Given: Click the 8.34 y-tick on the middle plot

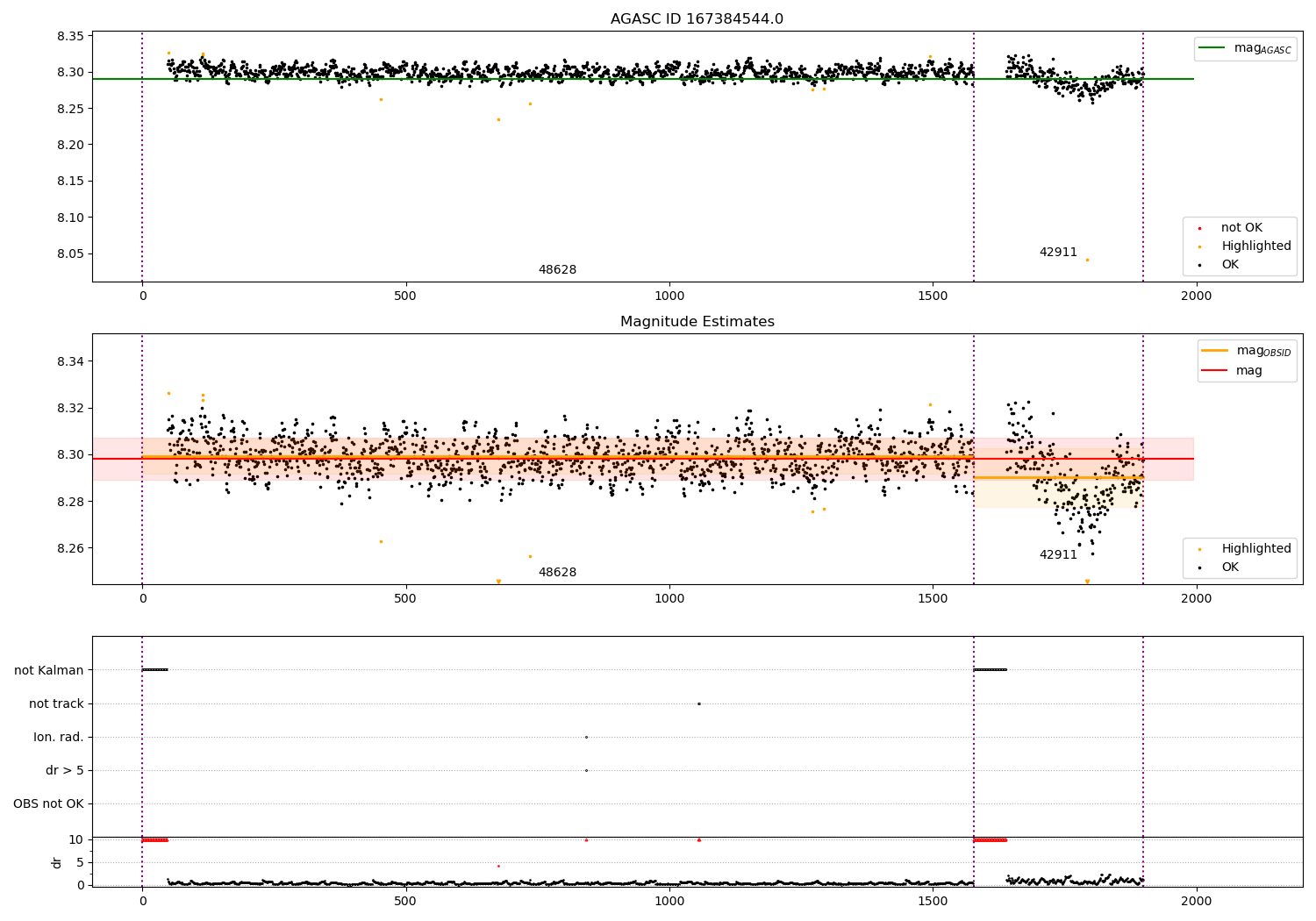Looking at the screenshot, I should point(70,361).
